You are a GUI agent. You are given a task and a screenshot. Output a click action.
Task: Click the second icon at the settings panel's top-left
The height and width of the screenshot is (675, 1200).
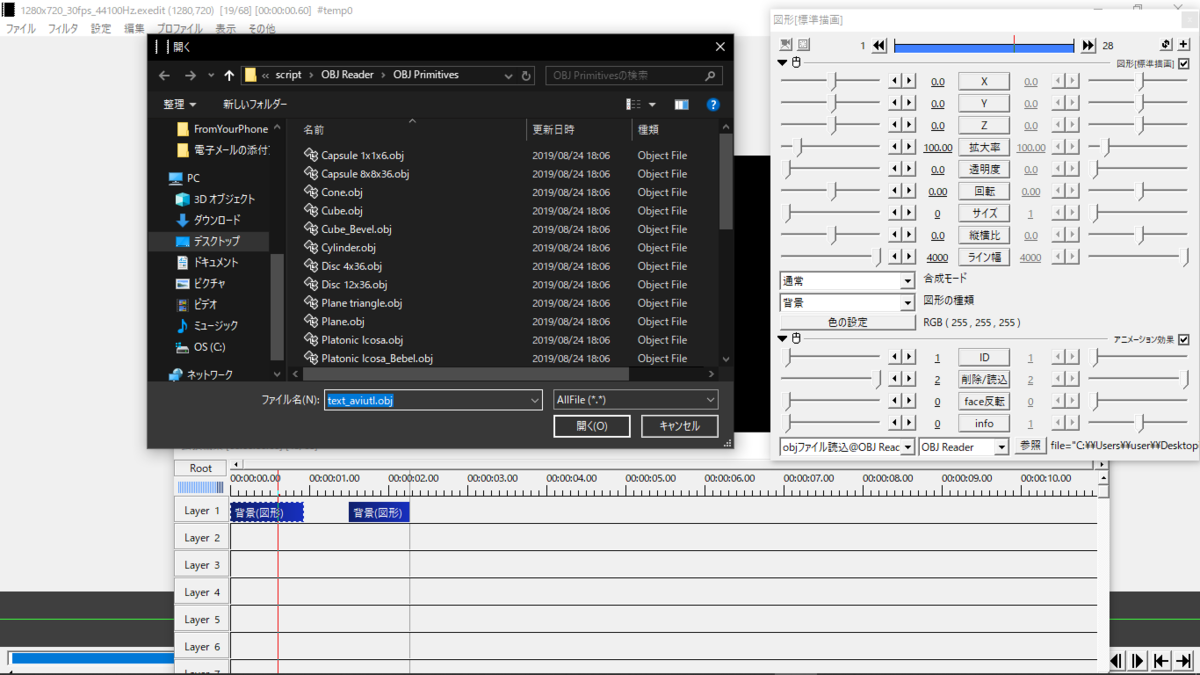pos(804,45)
